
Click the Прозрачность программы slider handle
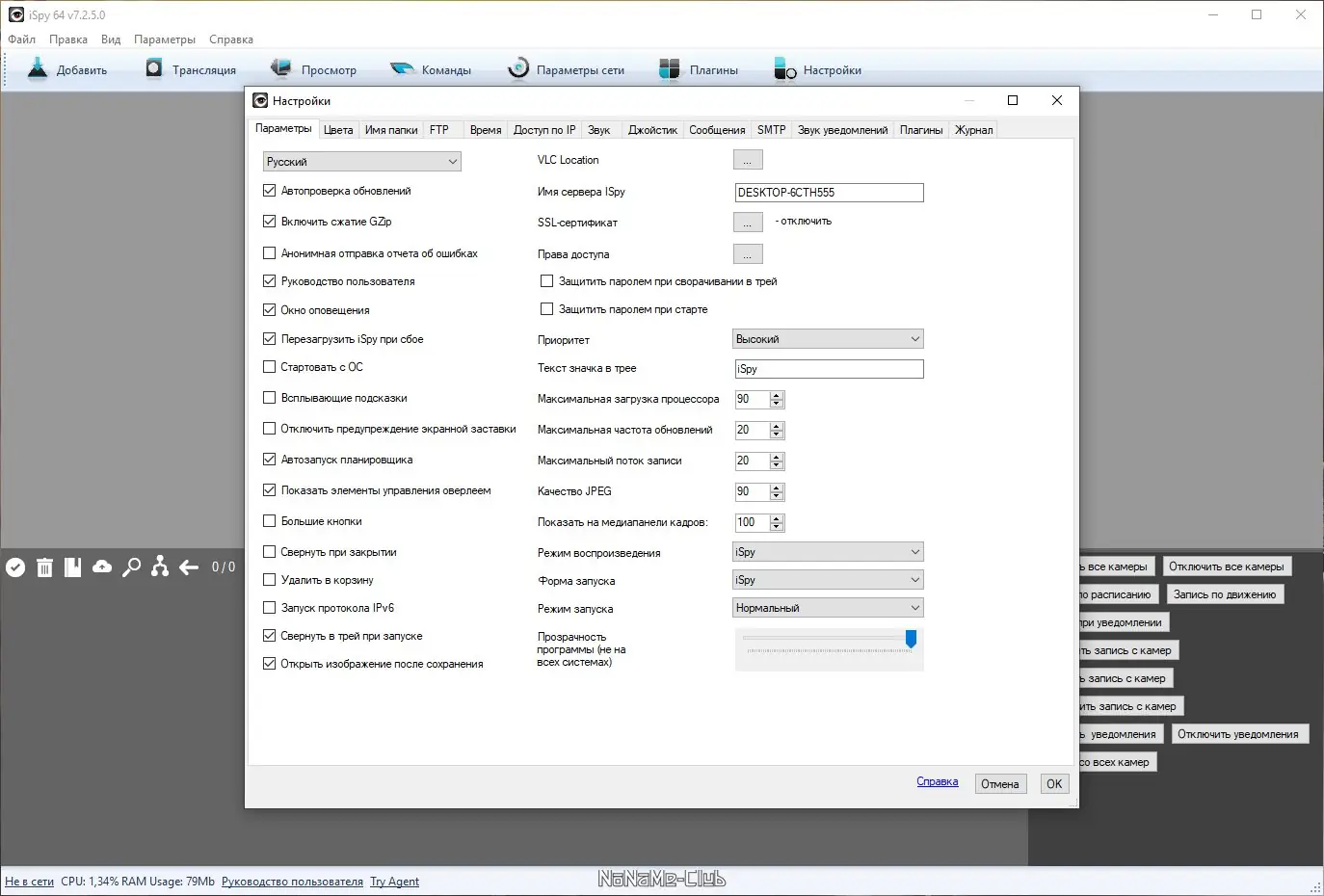coord(911,639)
